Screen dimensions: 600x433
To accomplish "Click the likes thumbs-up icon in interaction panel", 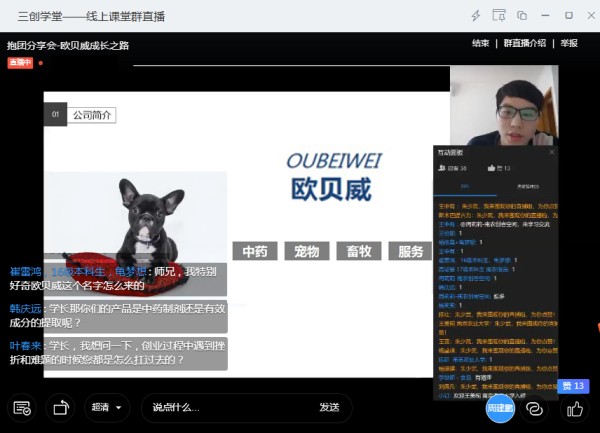I will [x=491, y=168].
